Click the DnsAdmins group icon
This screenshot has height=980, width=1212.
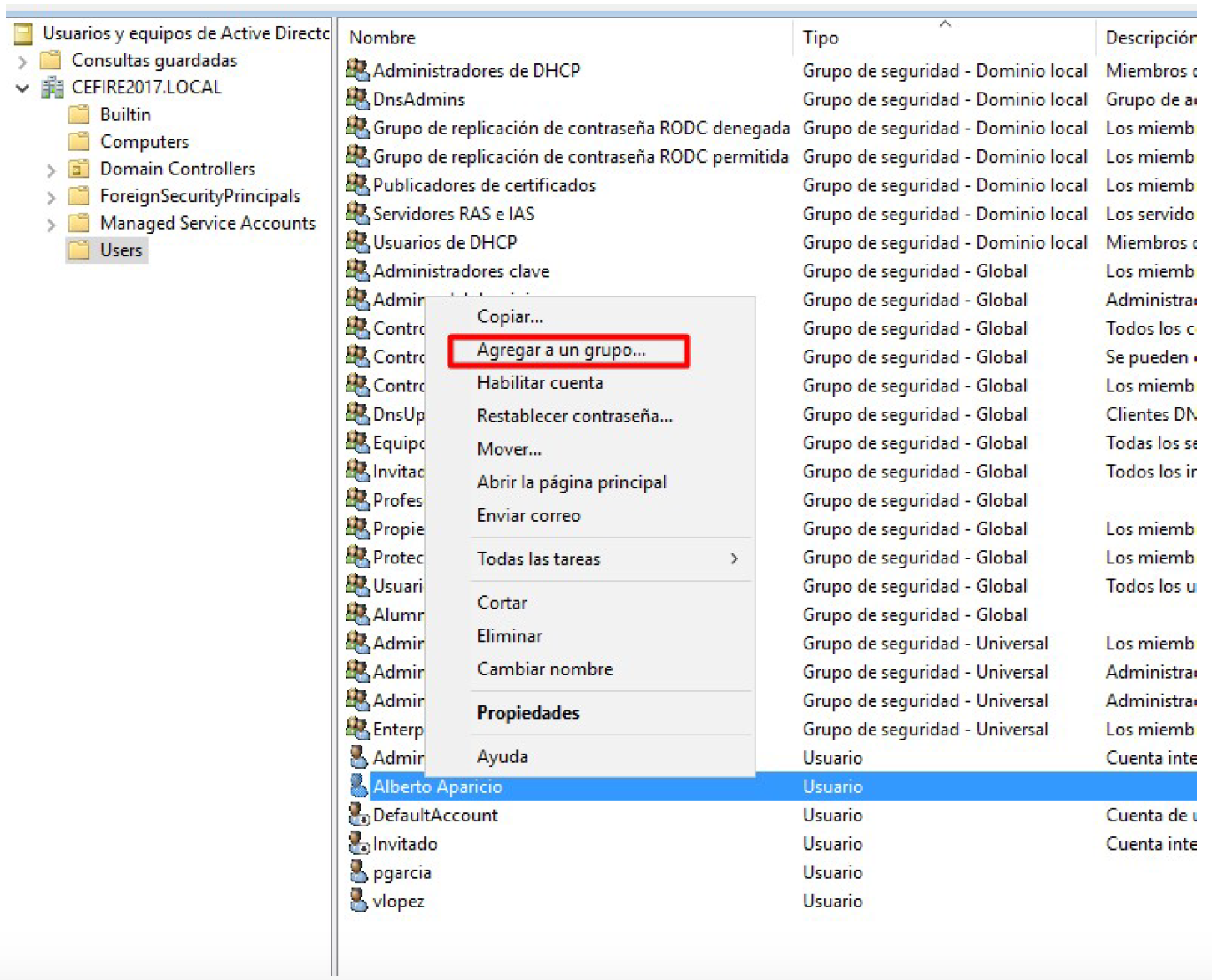coord(357,99)
